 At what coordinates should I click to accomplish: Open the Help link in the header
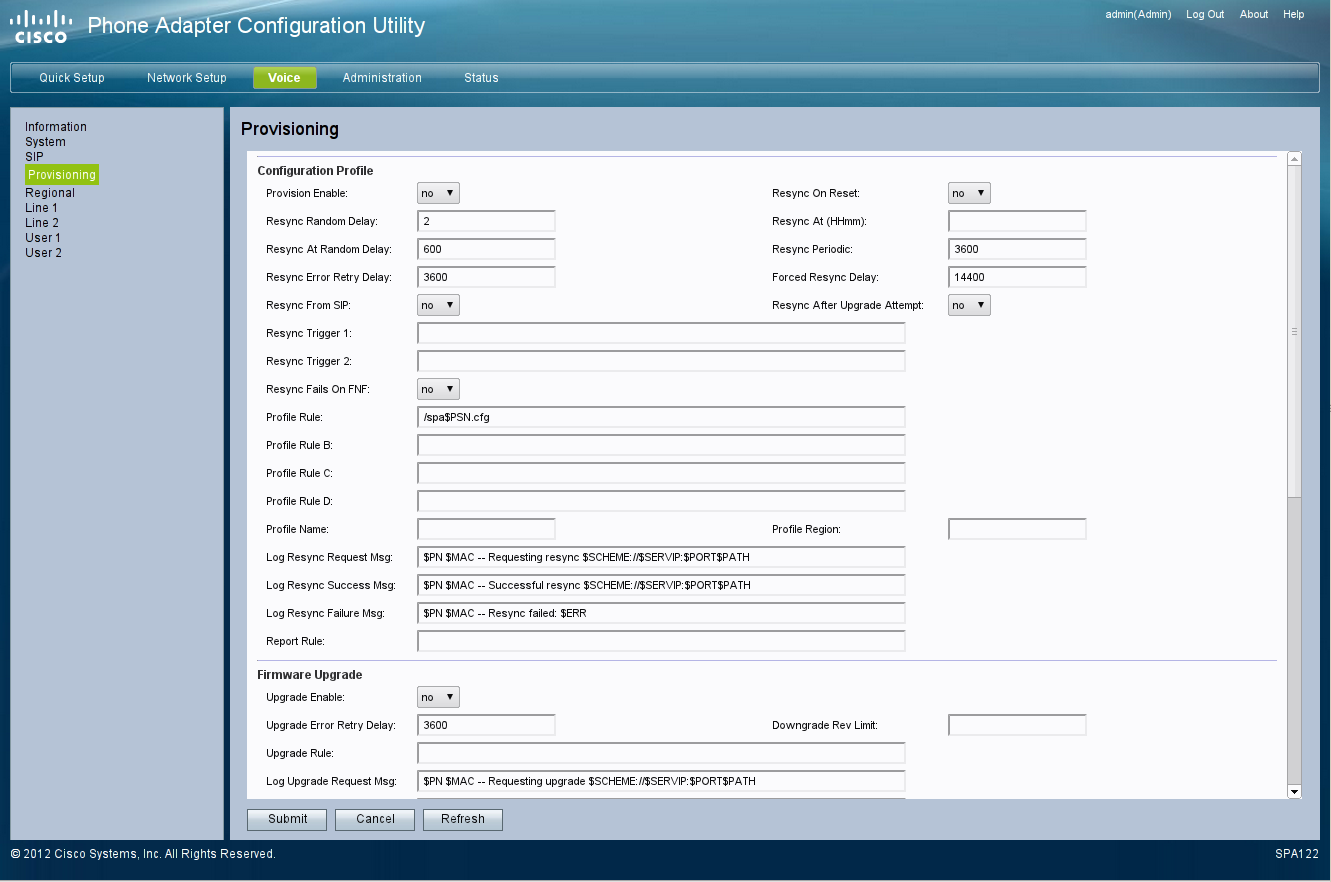(1294, 15)
